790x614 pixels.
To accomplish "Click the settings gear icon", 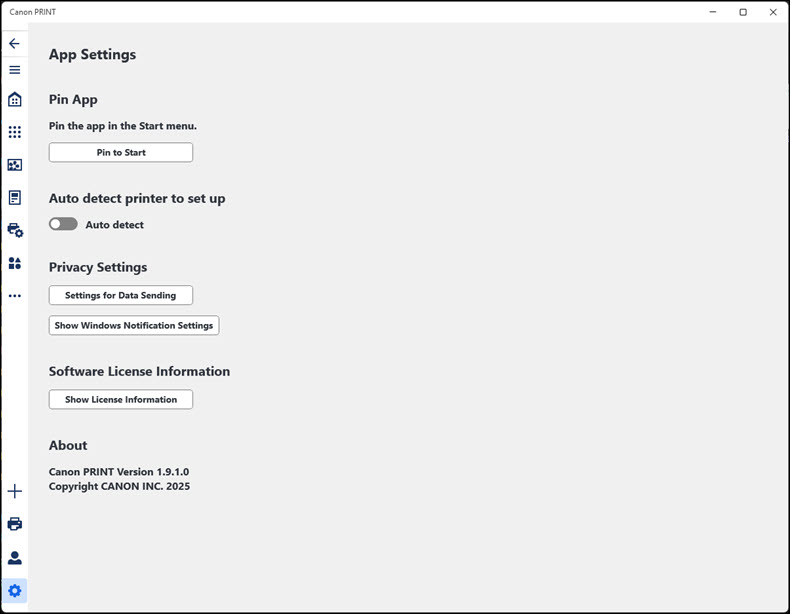I will point(14,591).
